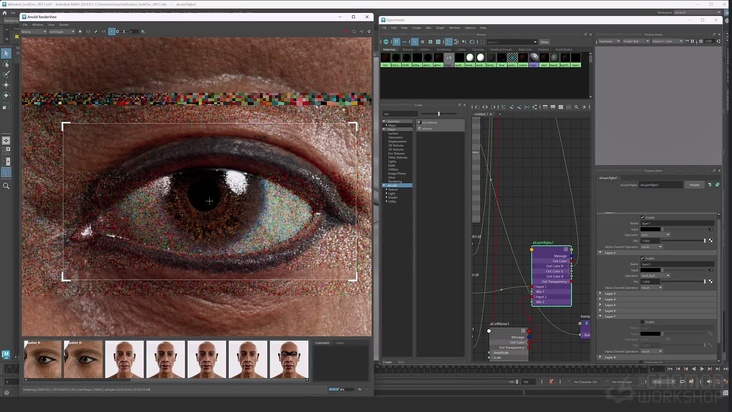Click the settings gear icon at right of RenderView toolbar
Viewport: 732px width, 412px height.
click(369, 31)
